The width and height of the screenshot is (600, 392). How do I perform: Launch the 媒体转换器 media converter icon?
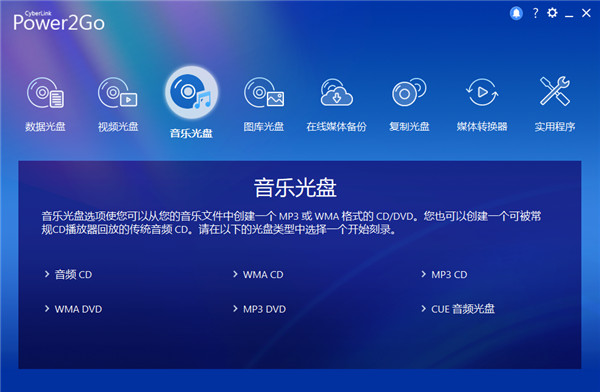482,92
